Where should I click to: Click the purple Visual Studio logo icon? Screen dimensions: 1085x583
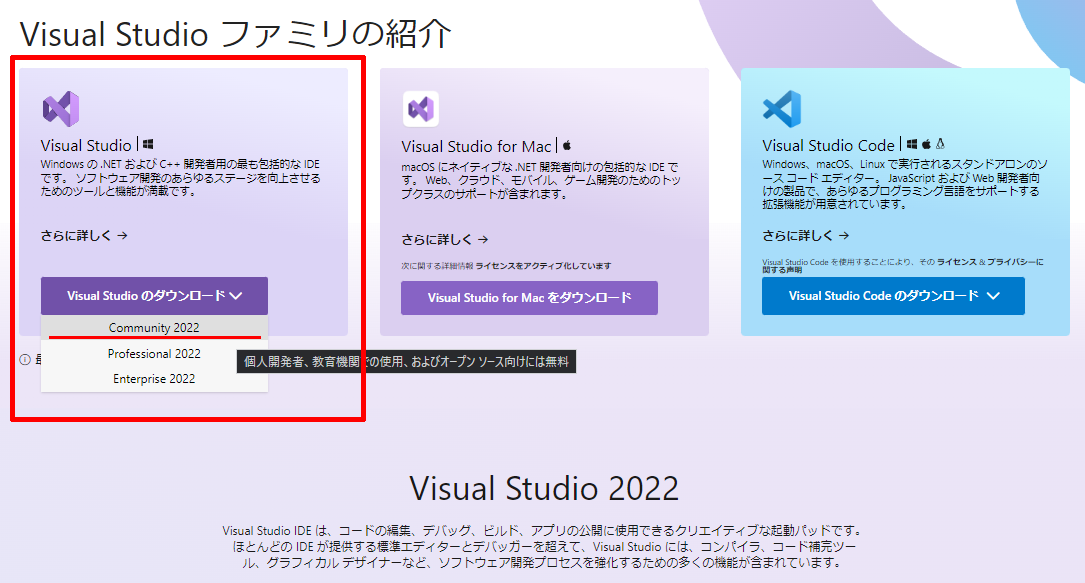click(61, 109)
